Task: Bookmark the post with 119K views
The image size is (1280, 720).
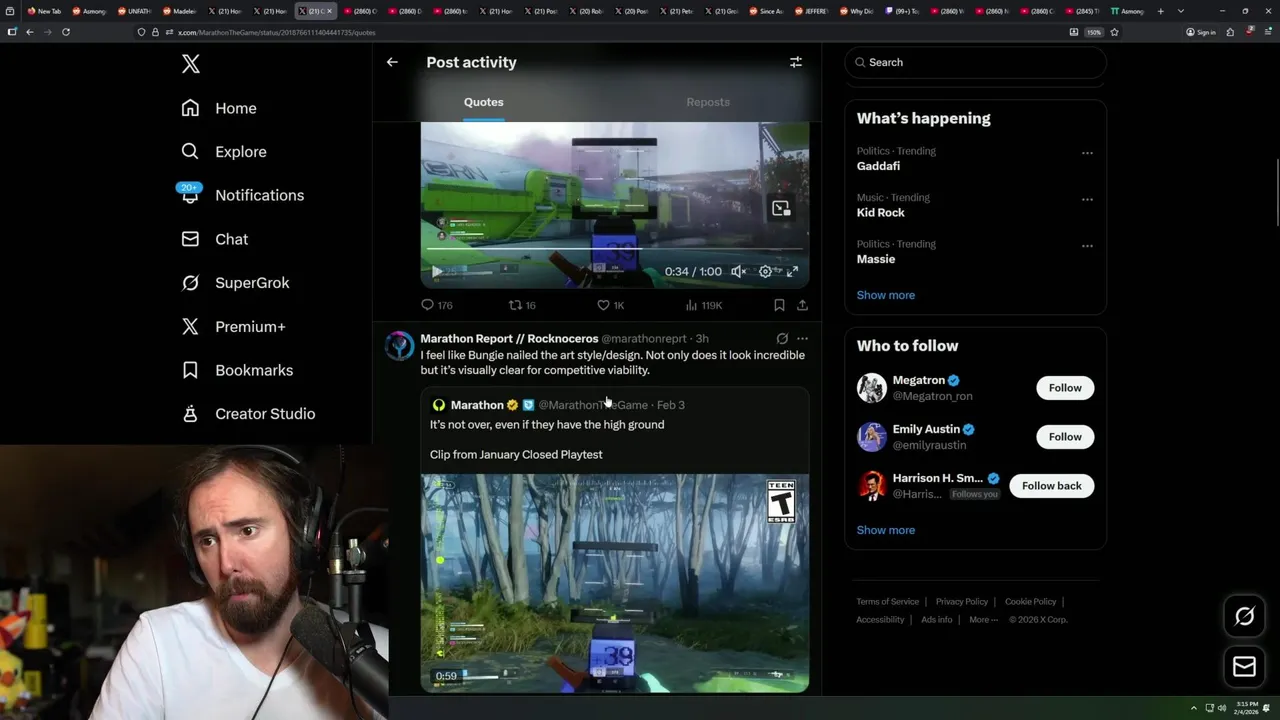Action: point(779,305)
